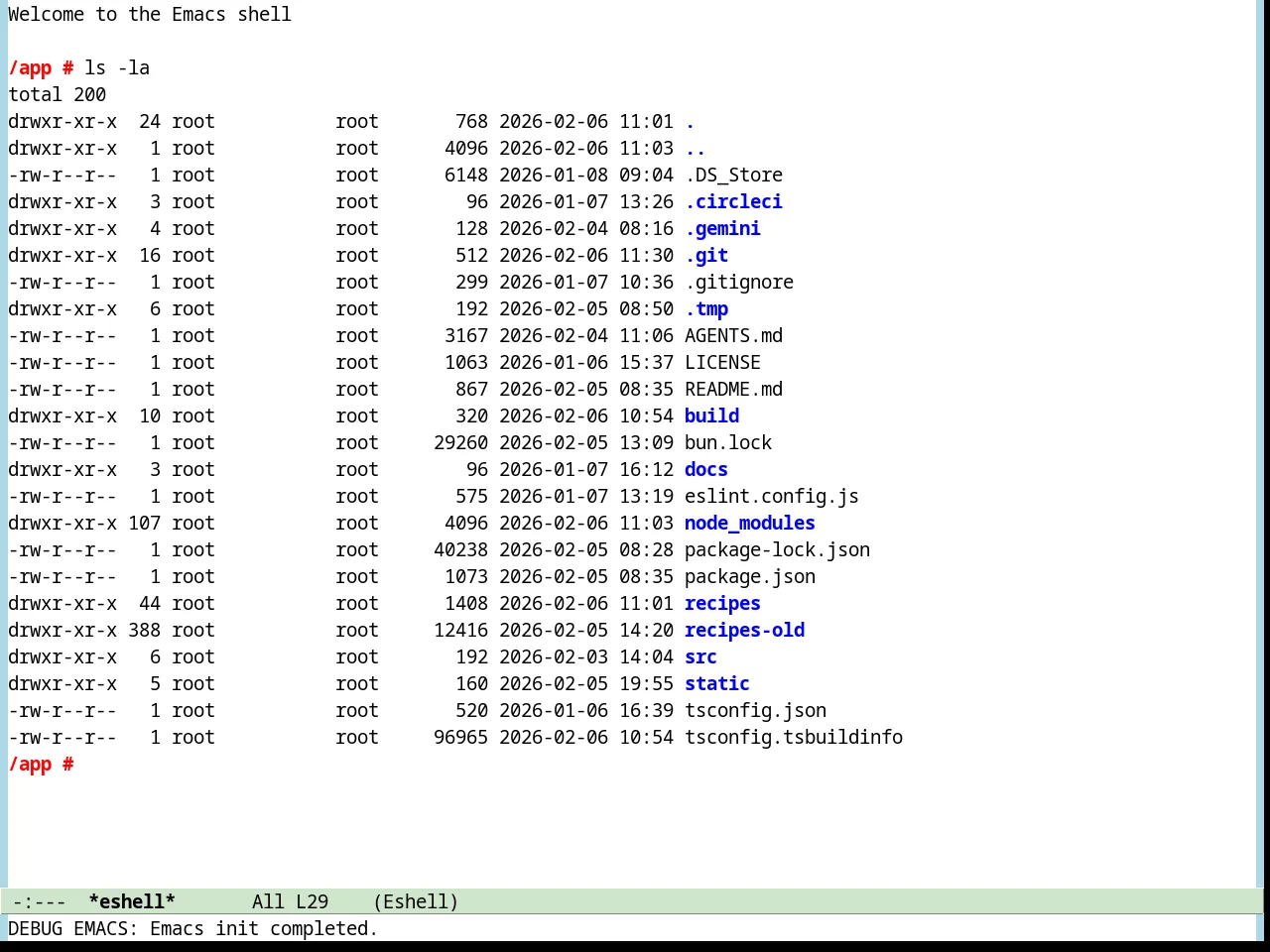Click the static directory name
The height and width of the screenshot is (952, 1270).
point(717,683)
